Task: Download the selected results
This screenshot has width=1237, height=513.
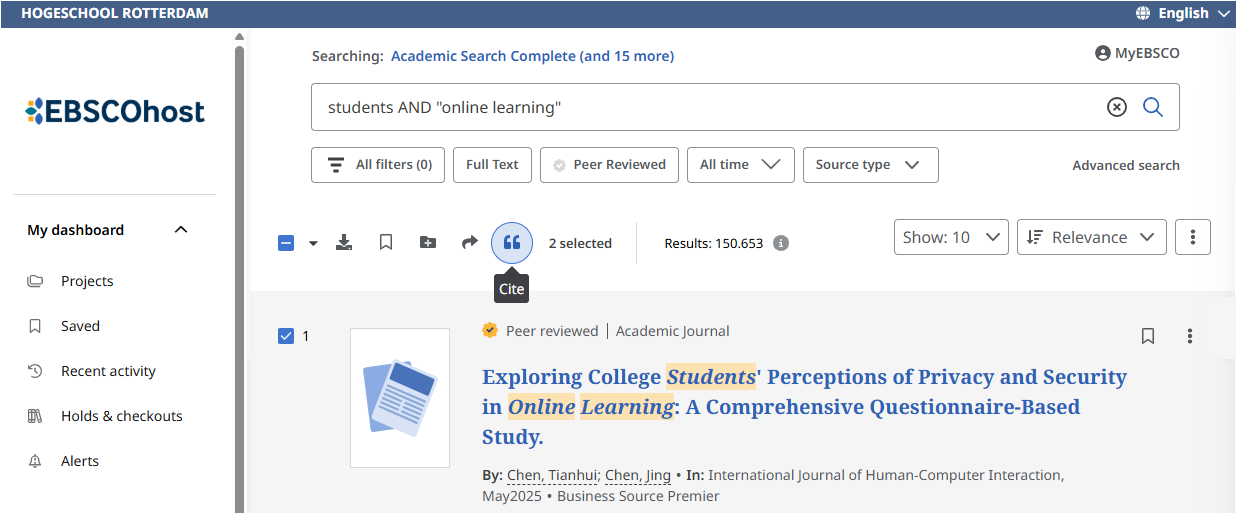Action: (x=344, y=242)
